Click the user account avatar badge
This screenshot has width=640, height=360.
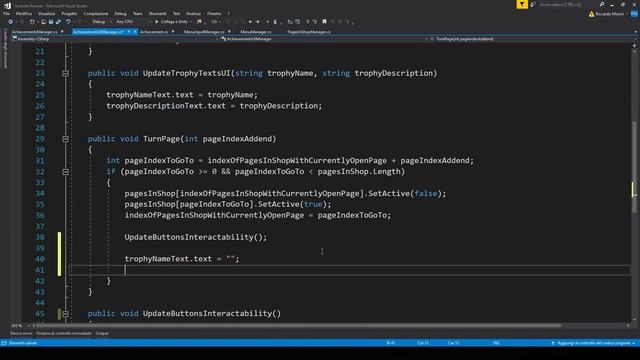click(634, 14)
